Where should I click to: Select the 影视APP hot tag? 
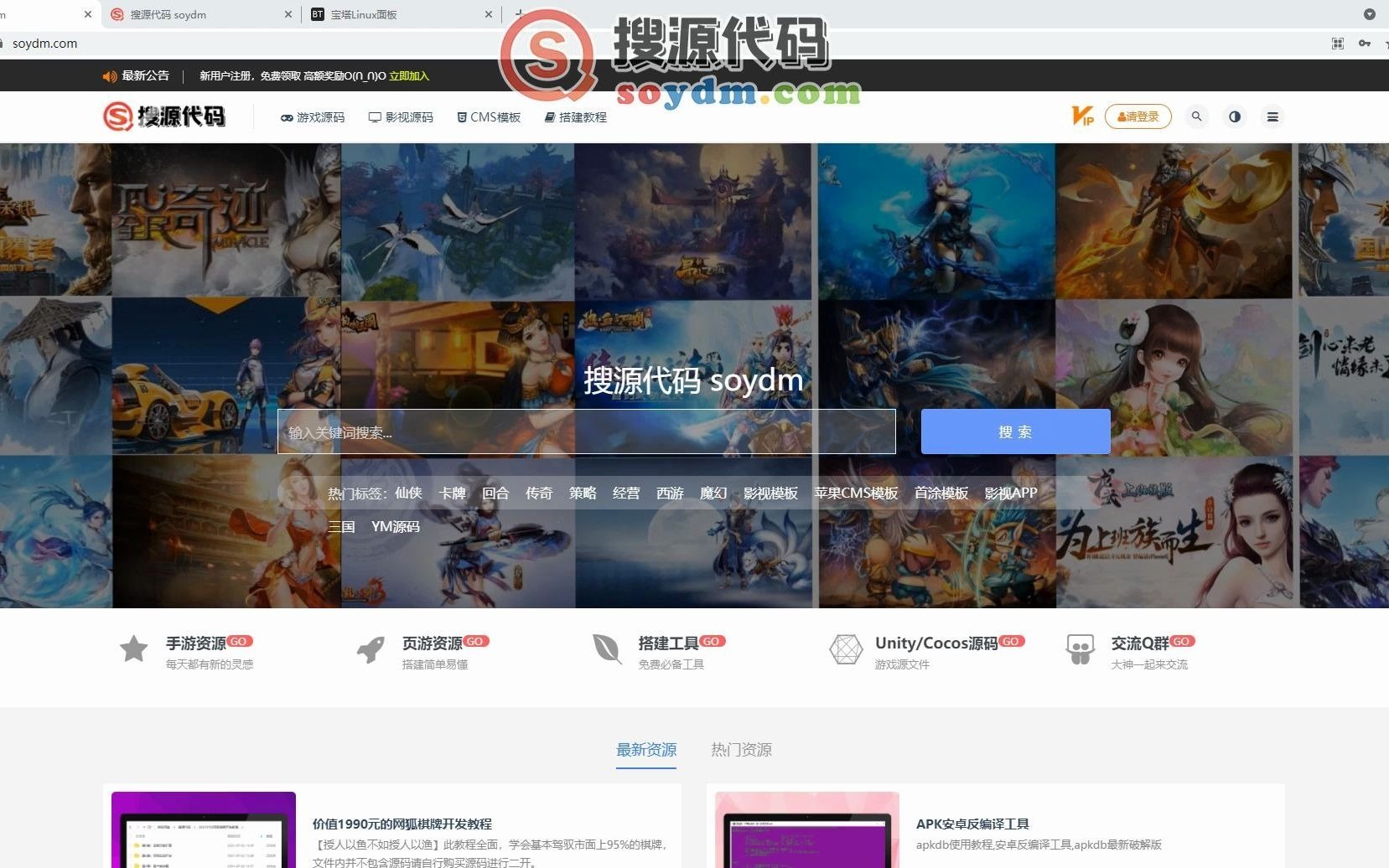click(1011, 493)
